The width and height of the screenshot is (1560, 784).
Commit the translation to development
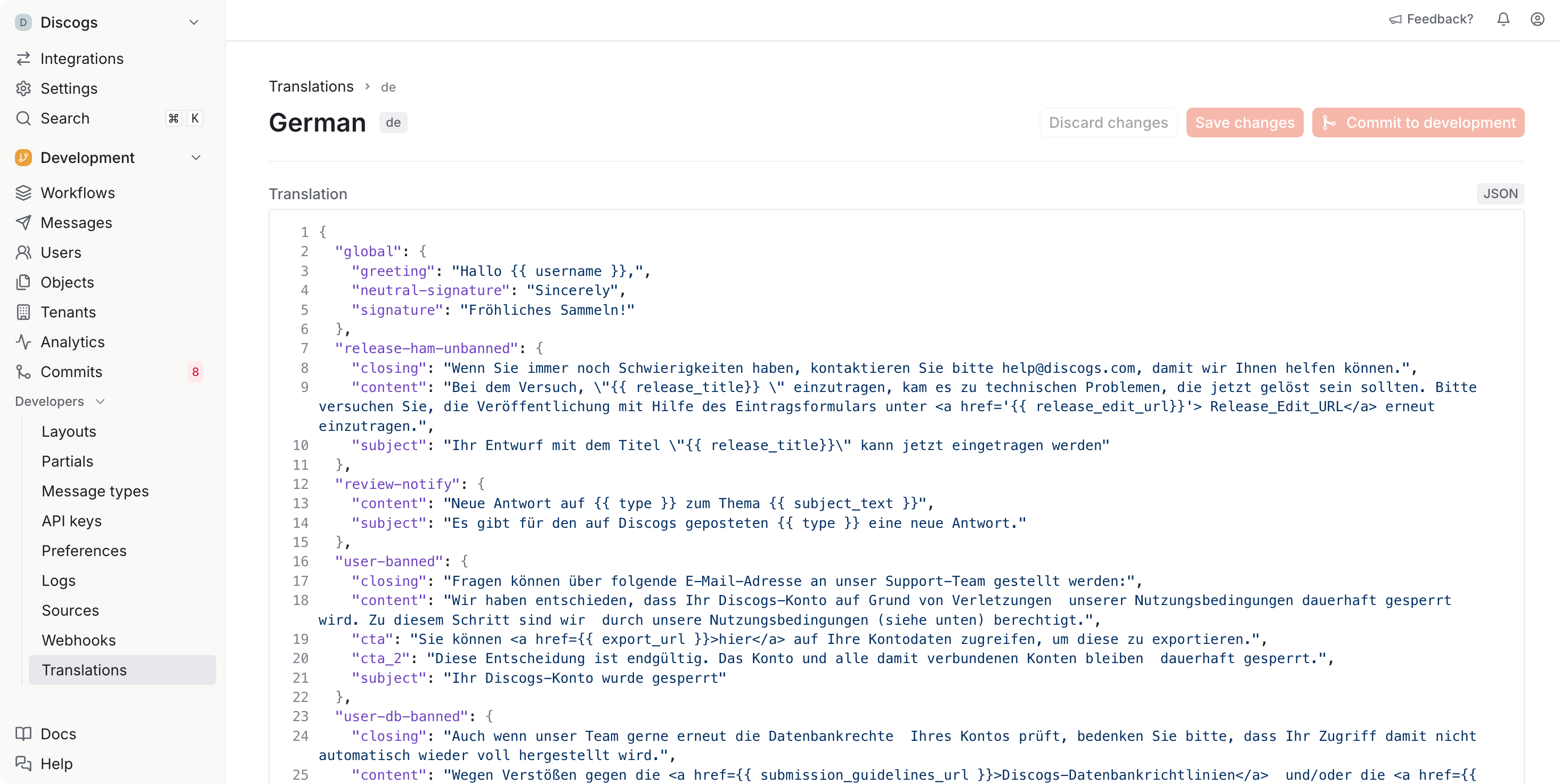[x=1418, y=121]
